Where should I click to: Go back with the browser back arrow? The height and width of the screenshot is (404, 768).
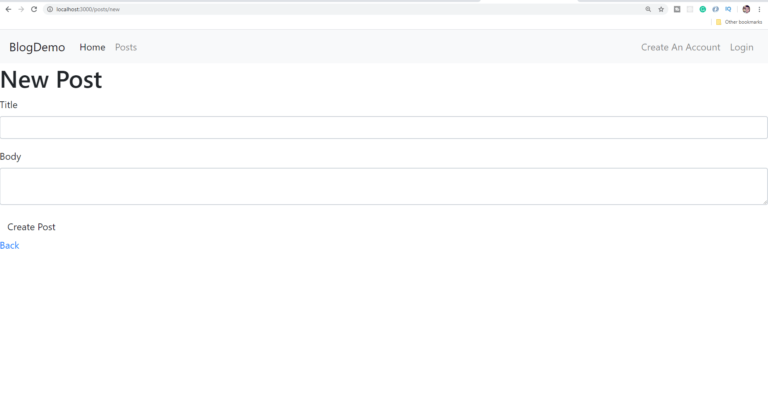coord(8,9)
